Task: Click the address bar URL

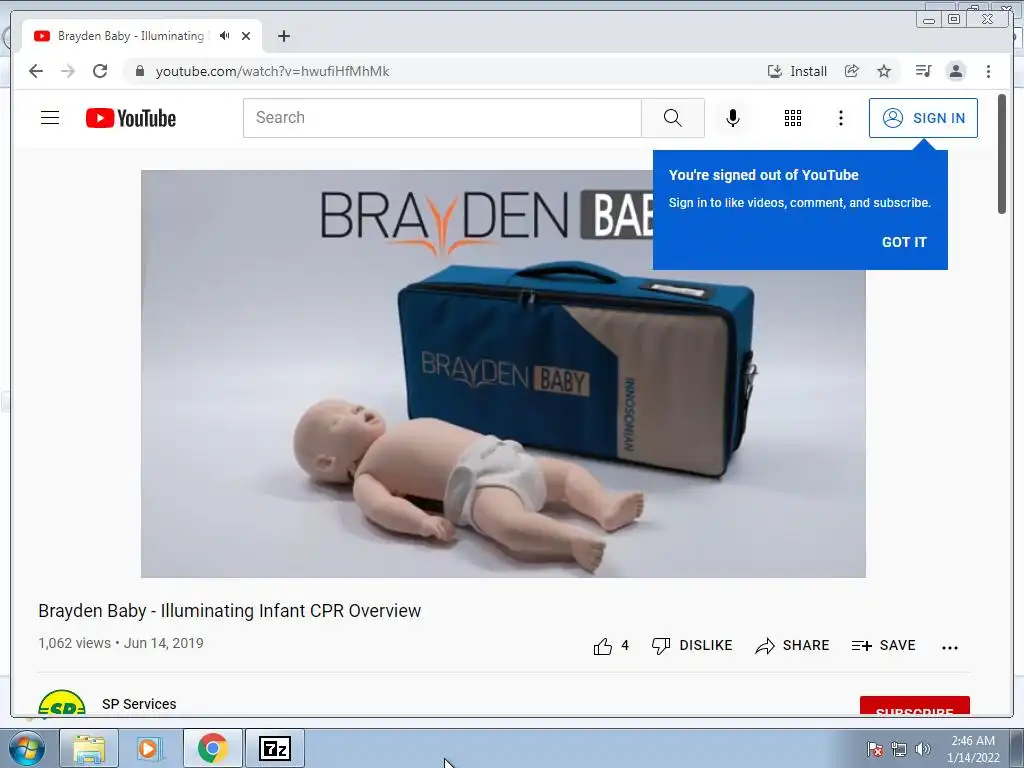Action: 272,71
